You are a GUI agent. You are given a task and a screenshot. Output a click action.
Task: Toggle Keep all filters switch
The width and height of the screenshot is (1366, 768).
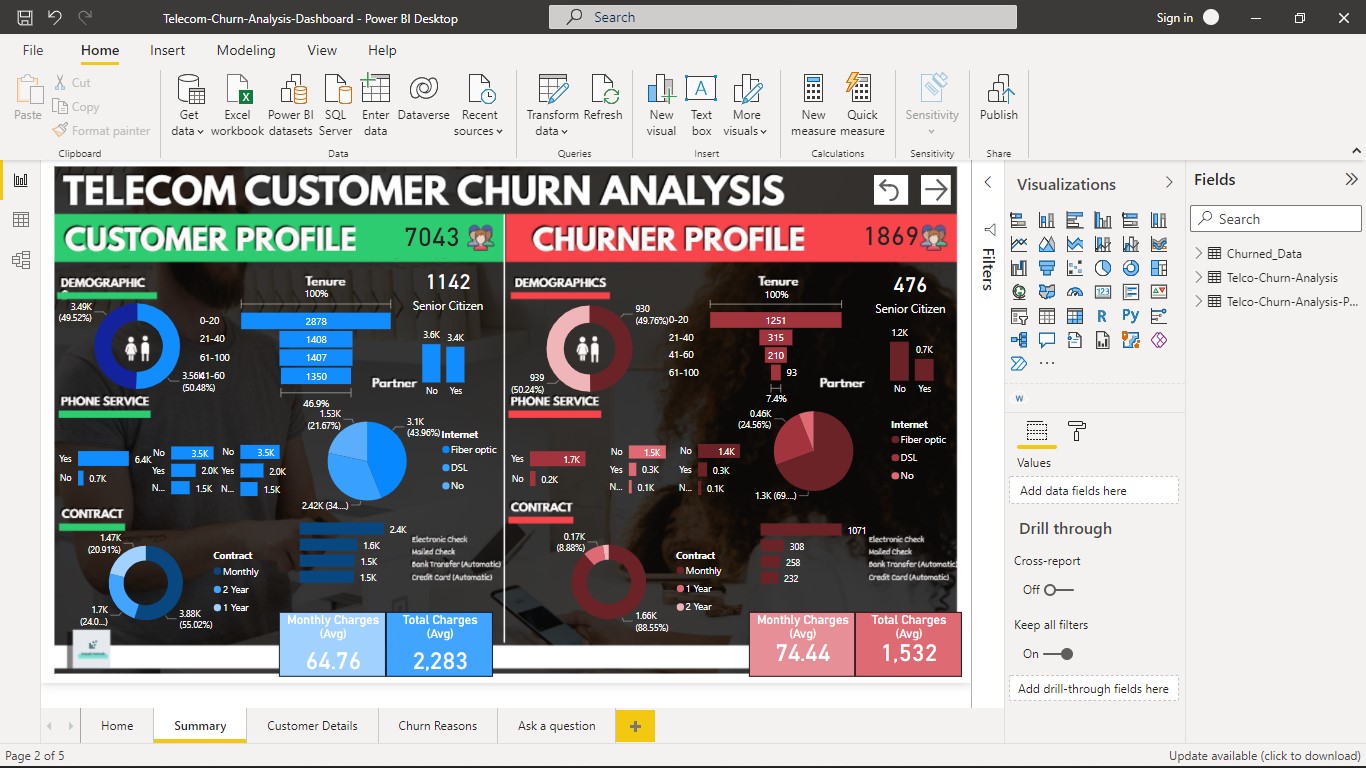[1058, 654]
